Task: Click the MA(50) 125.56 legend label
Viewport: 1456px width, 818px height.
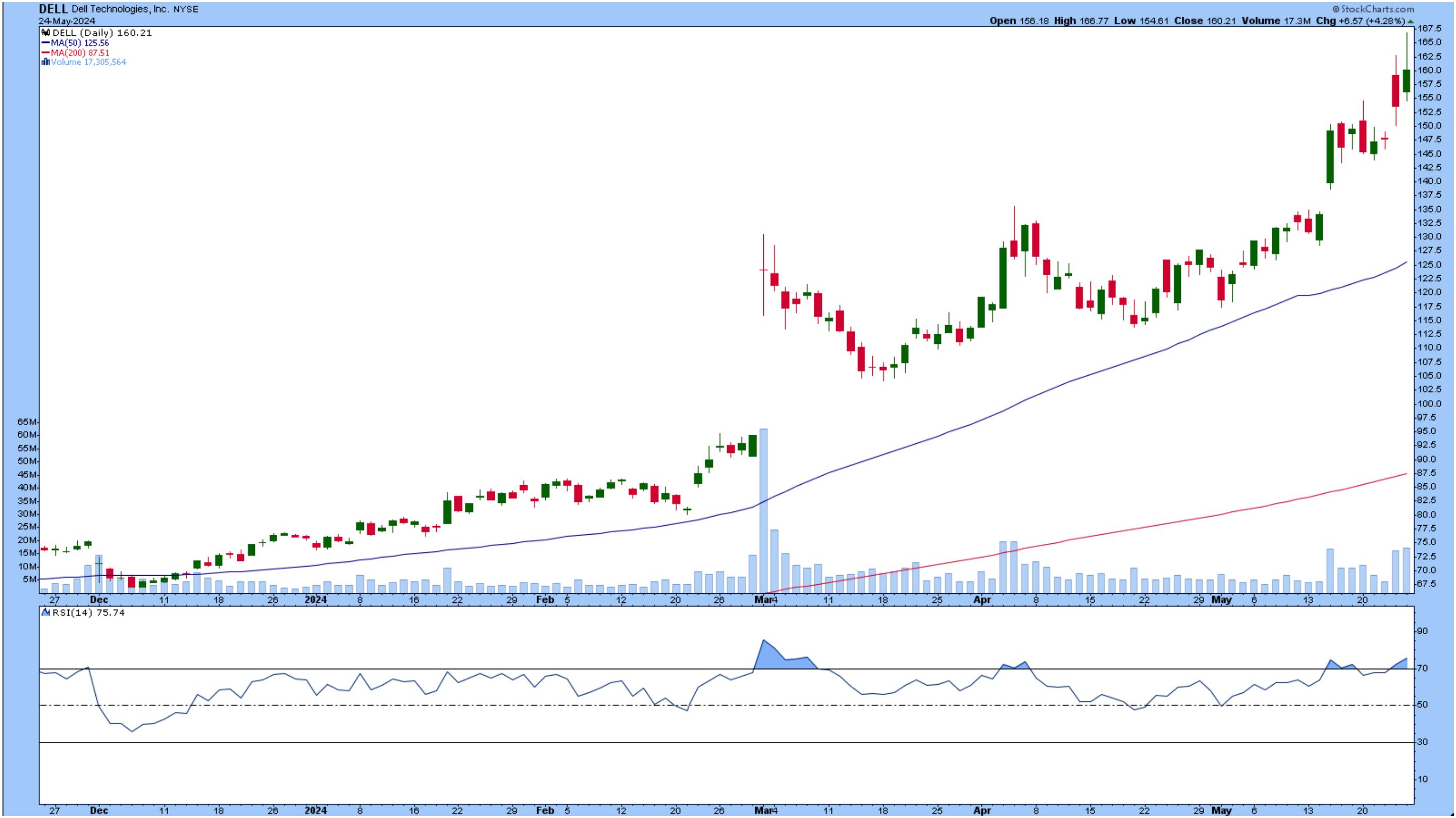Action: point(80,43)
